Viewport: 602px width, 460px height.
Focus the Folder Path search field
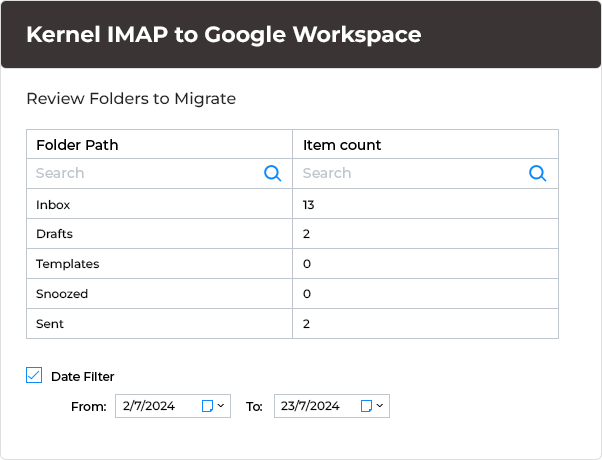(159, 174)
